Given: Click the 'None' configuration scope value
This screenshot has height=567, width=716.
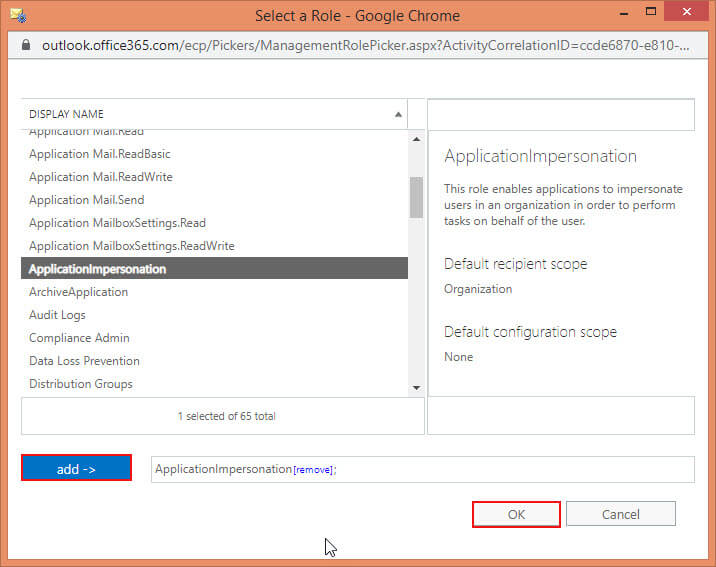Looking at the screenshot, I should pyautogui.click(x=458, y=357).
